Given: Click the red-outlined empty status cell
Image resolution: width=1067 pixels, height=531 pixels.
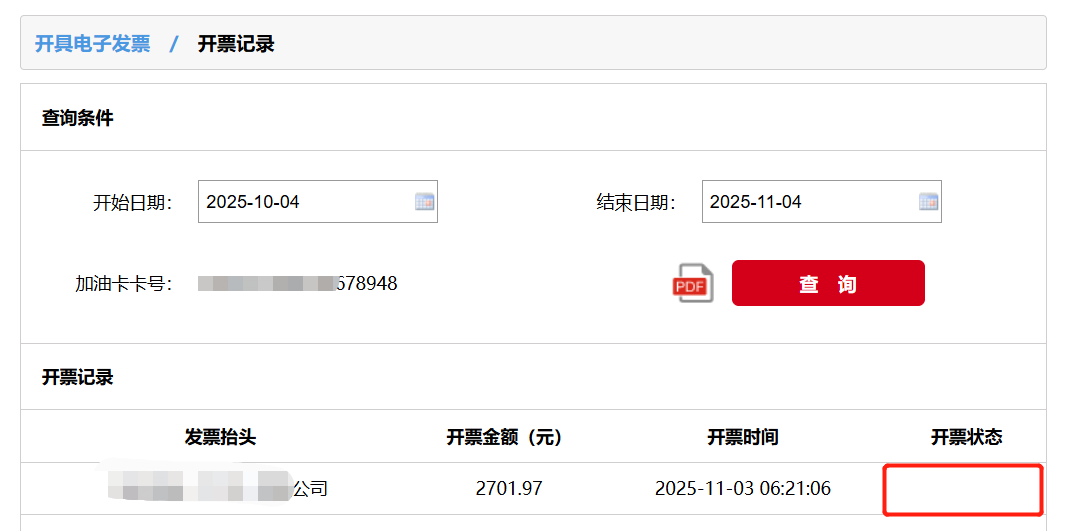Looking at the screenshot, I should 963,489.
